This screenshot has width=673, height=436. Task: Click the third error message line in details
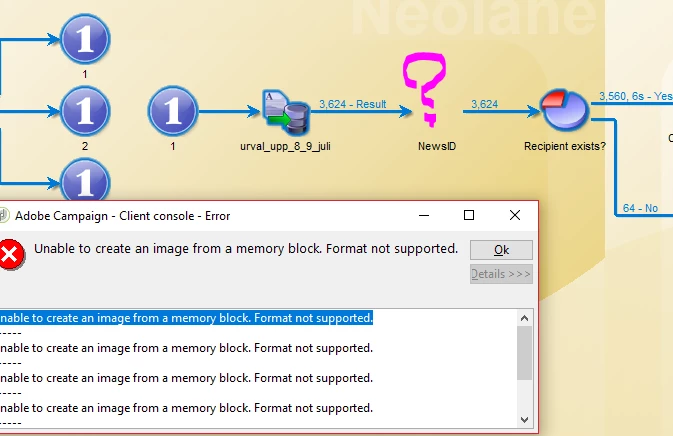186,378
